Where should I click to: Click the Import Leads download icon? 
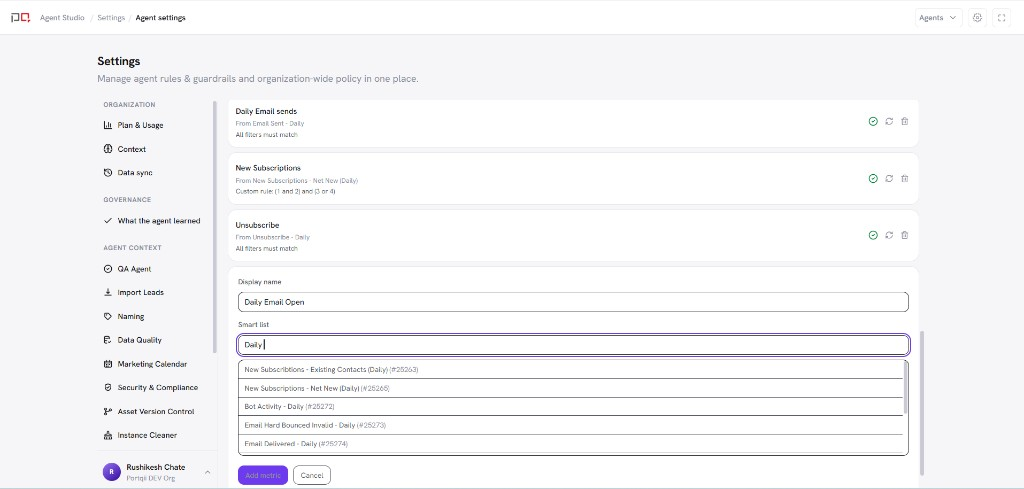point(108,292)
